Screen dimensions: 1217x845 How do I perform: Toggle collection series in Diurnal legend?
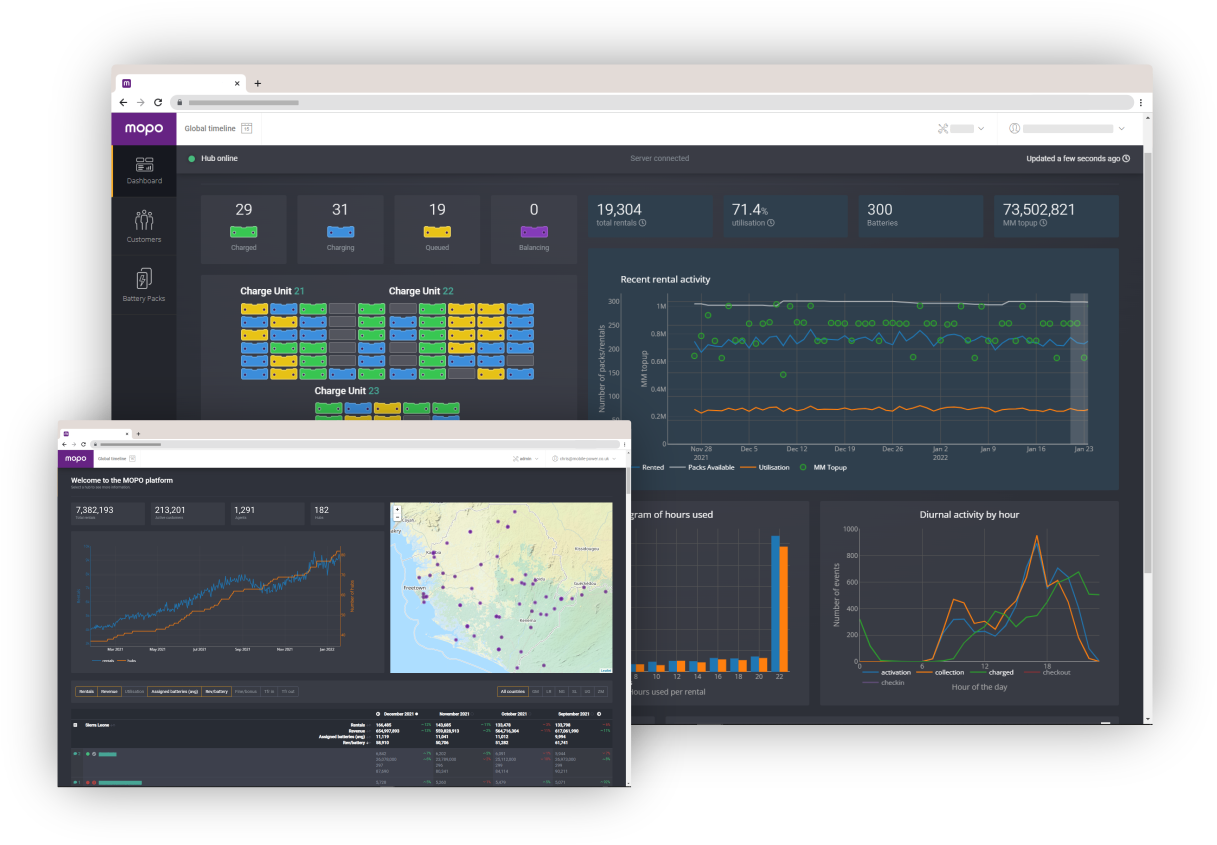coord(940,672)
